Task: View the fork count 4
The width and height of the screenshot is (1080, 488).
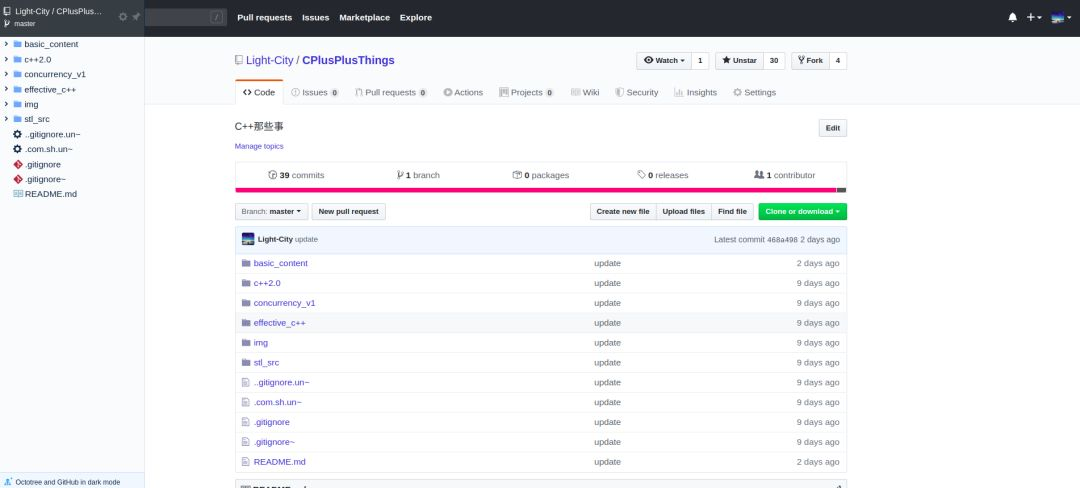Action: [838, 61]
